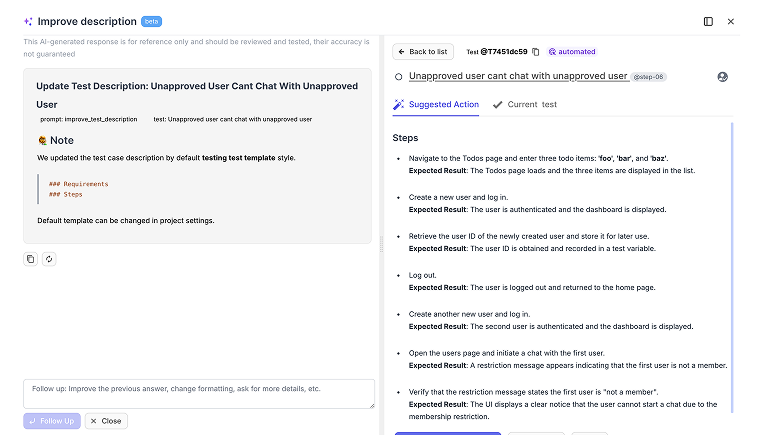
Task: Click the @step-08 tag
Action: 649,77
